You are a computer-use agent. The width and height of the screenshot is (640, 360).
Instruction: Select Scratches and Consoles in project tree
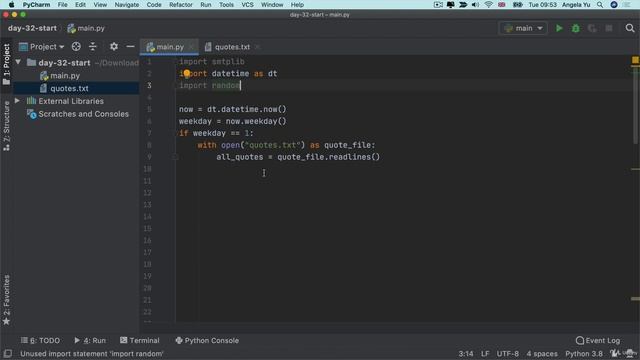(83, 114)
